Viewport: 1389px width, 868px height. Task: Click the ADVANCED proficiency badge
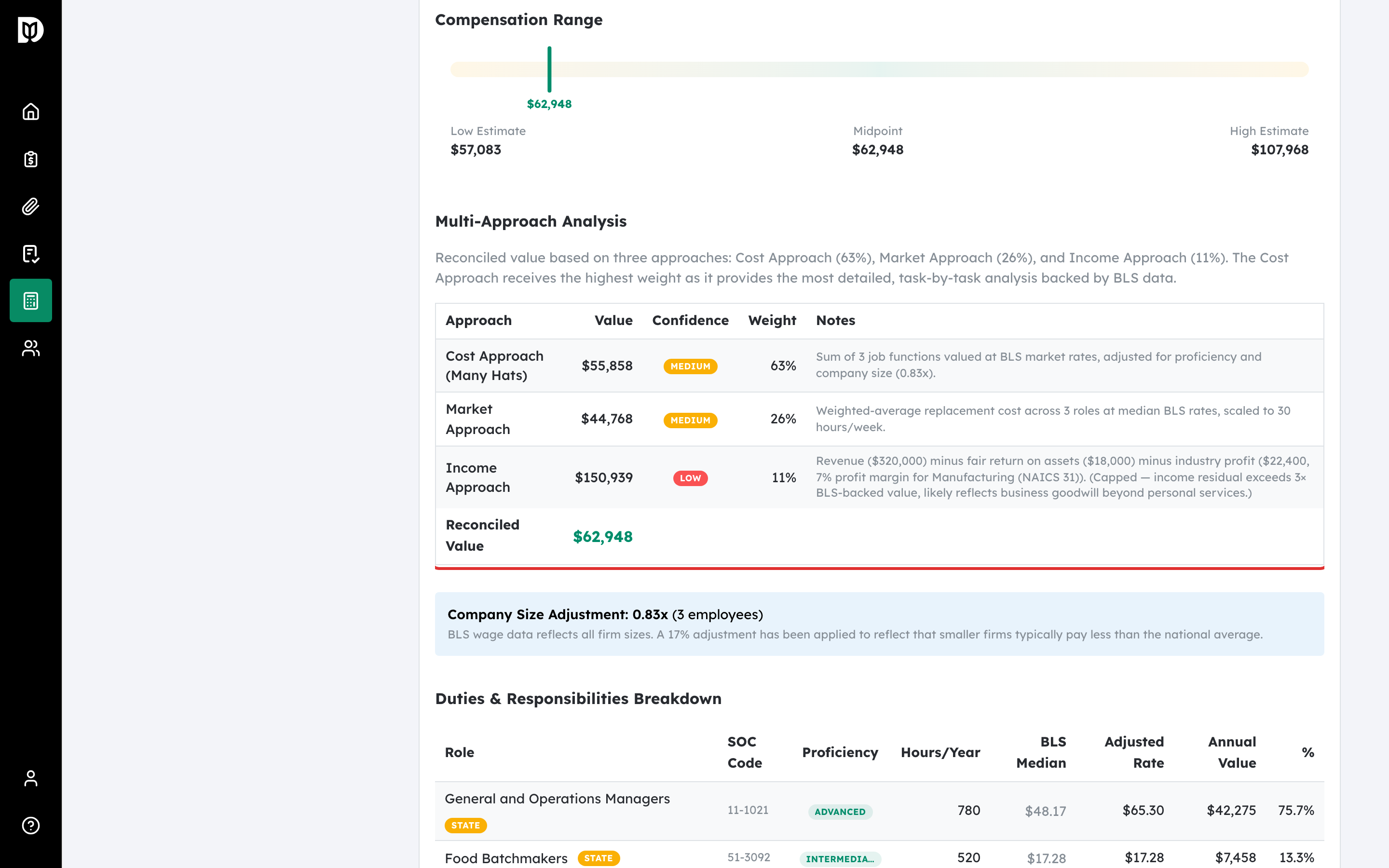840,812
